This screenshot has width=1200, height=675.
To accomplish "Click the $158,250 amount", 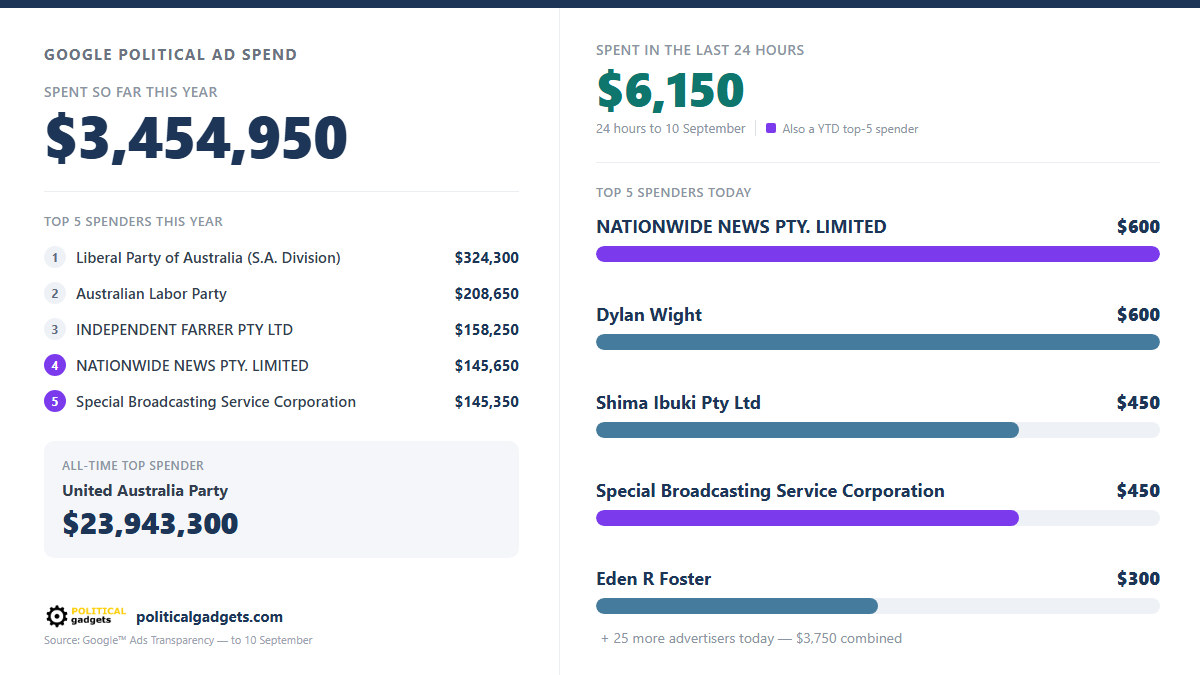I will click(x=487, y=330).
